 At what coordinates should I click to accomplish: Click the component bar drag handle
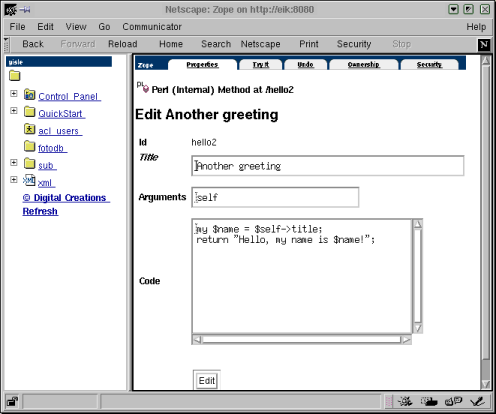pyautogui.click(x=389, y=402)
